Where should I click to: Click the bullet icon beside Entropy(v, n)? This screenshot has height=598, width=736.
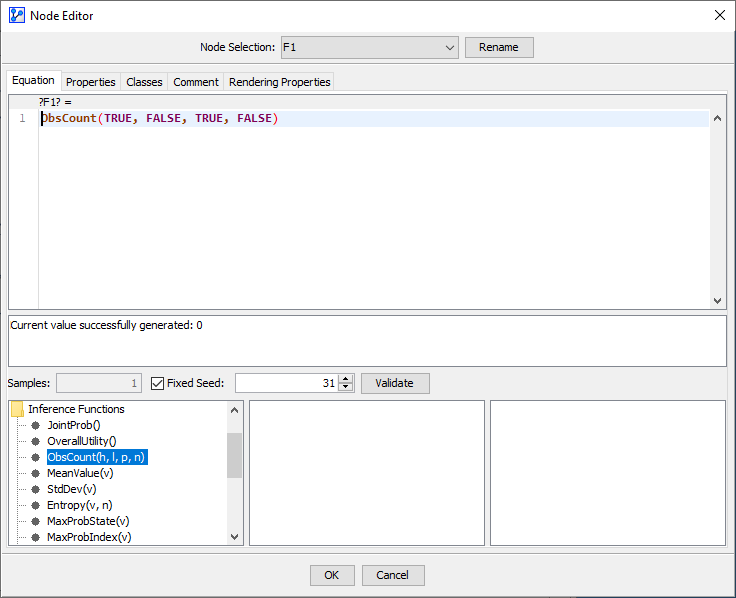tap(36, 505)
